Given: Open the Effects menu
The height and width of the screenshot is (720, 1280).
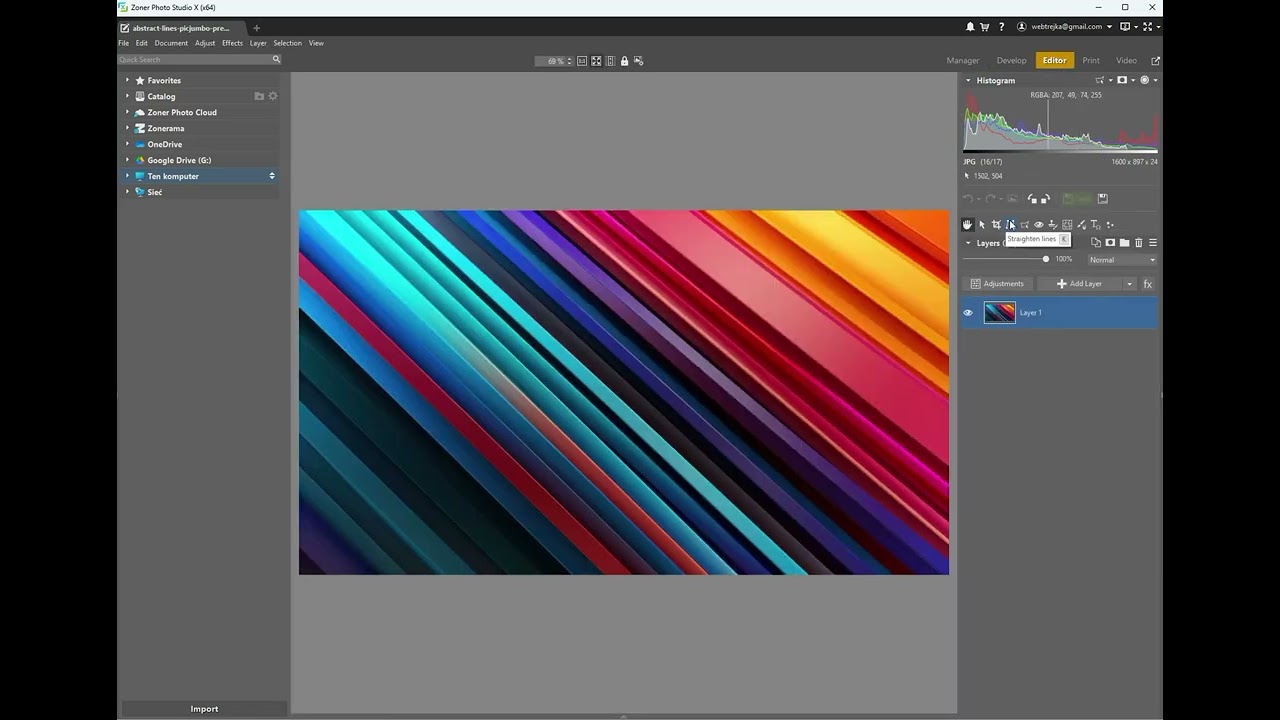Looking at the screenshot, I should (x=232, y=43).
